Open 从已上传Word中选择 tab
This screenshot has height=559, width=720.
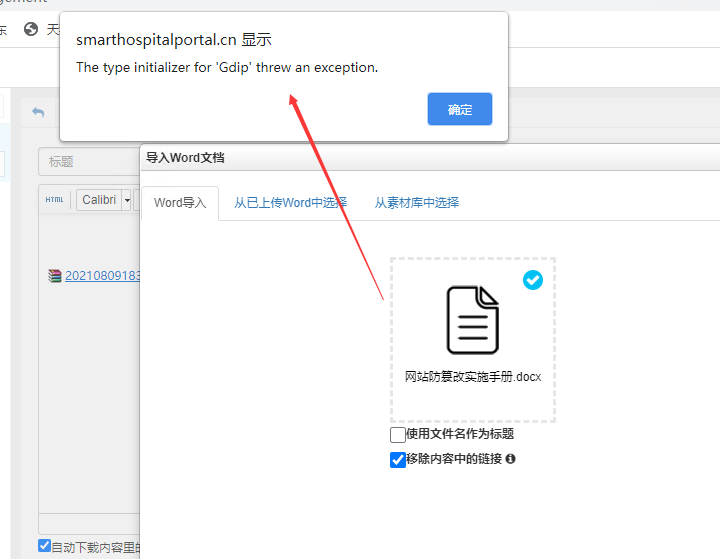coord(291,202)
